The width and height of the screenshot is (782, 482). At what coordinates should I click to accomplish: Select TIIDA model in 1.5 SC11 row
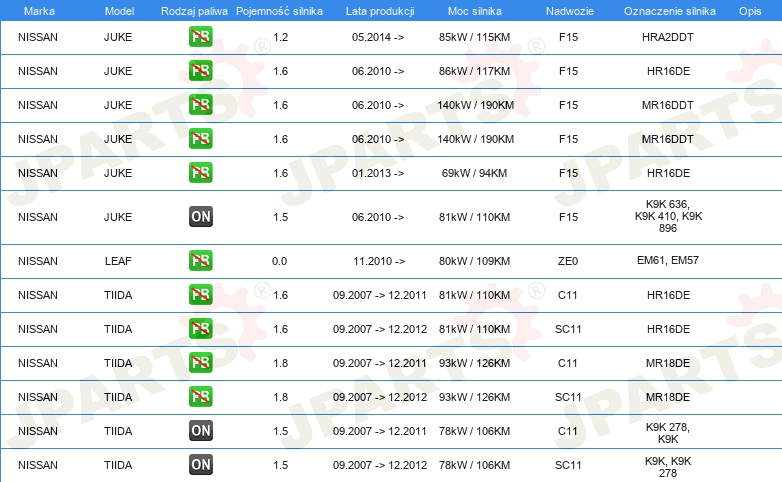pos(118,464)
